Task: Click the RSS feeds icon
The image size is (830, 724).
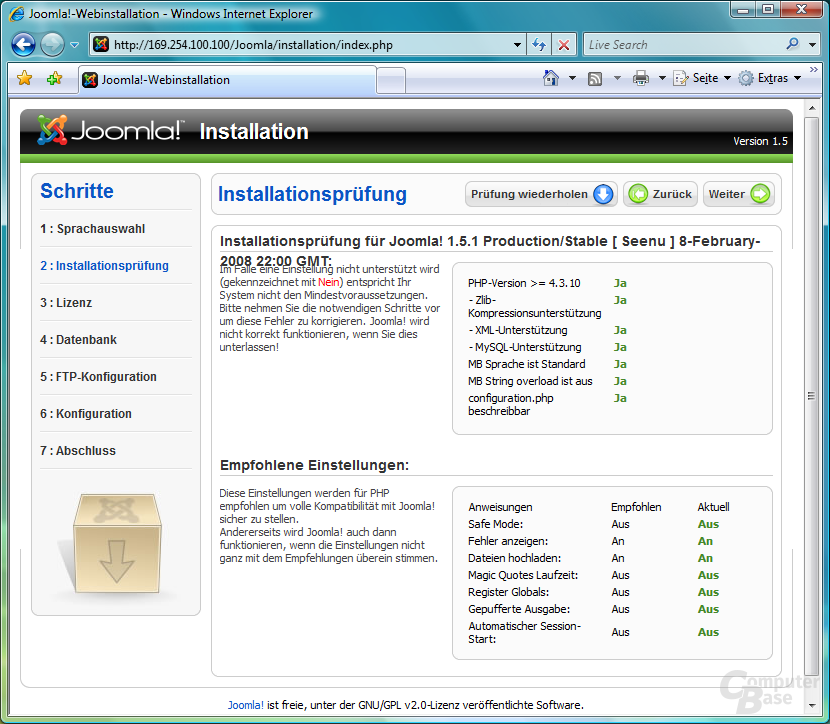Action: click(x=595, y=79)
